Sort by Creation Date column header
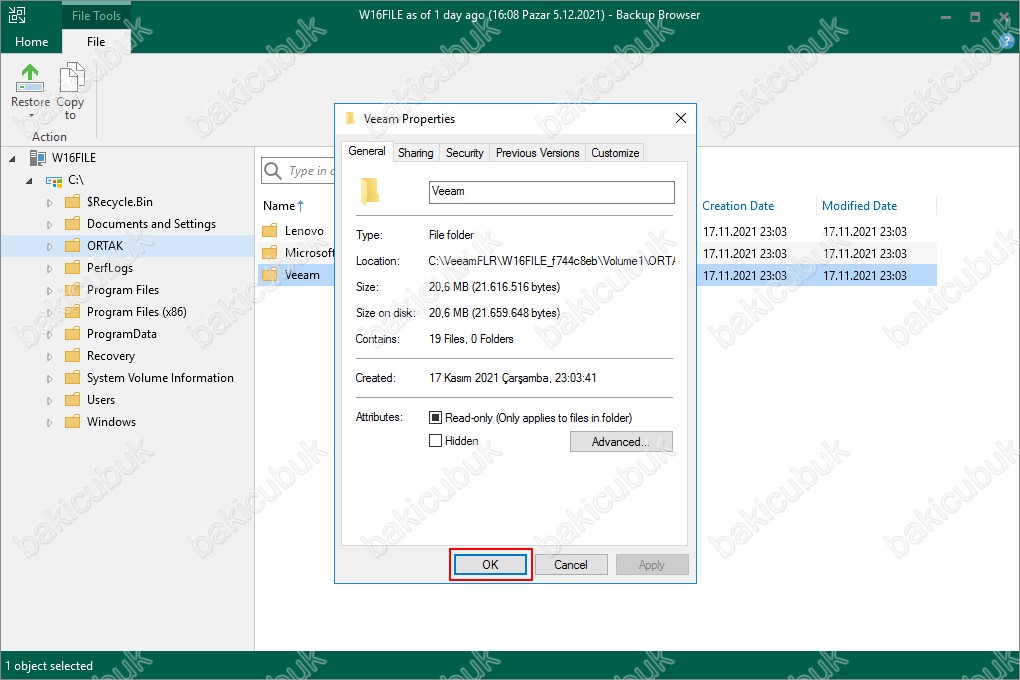 click(x=738, y=206)
